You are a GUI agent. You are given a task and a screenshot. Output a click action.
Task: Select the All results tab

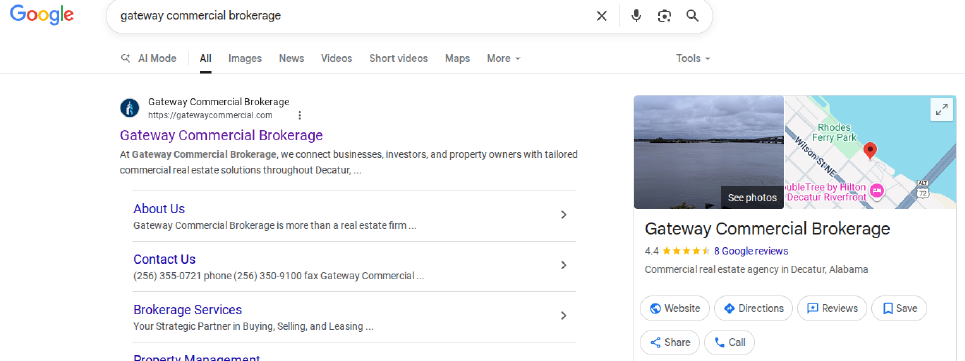[206, 58]
